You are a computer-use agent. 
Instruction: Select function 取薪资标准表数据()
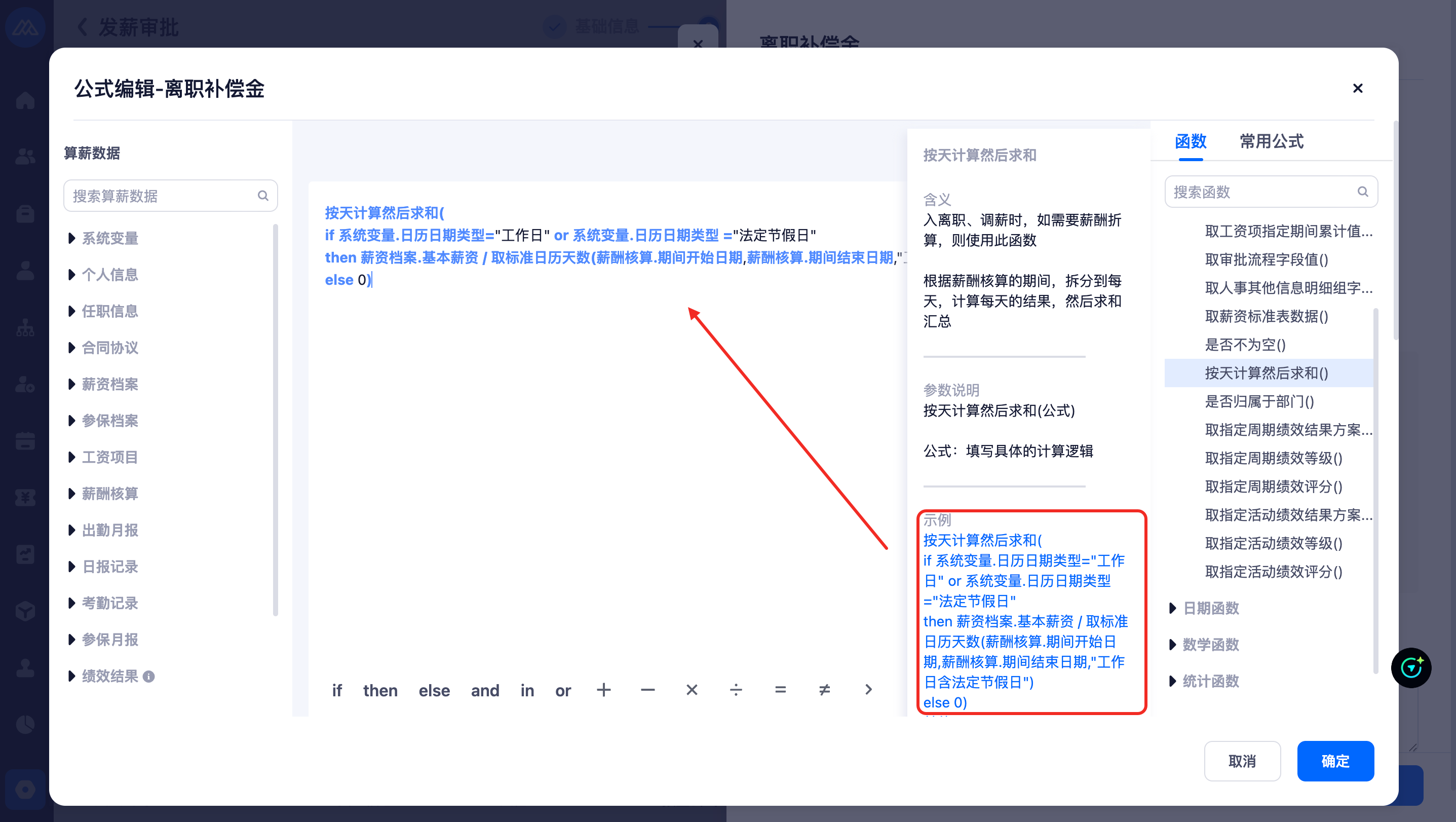(x=1266, y=316)
